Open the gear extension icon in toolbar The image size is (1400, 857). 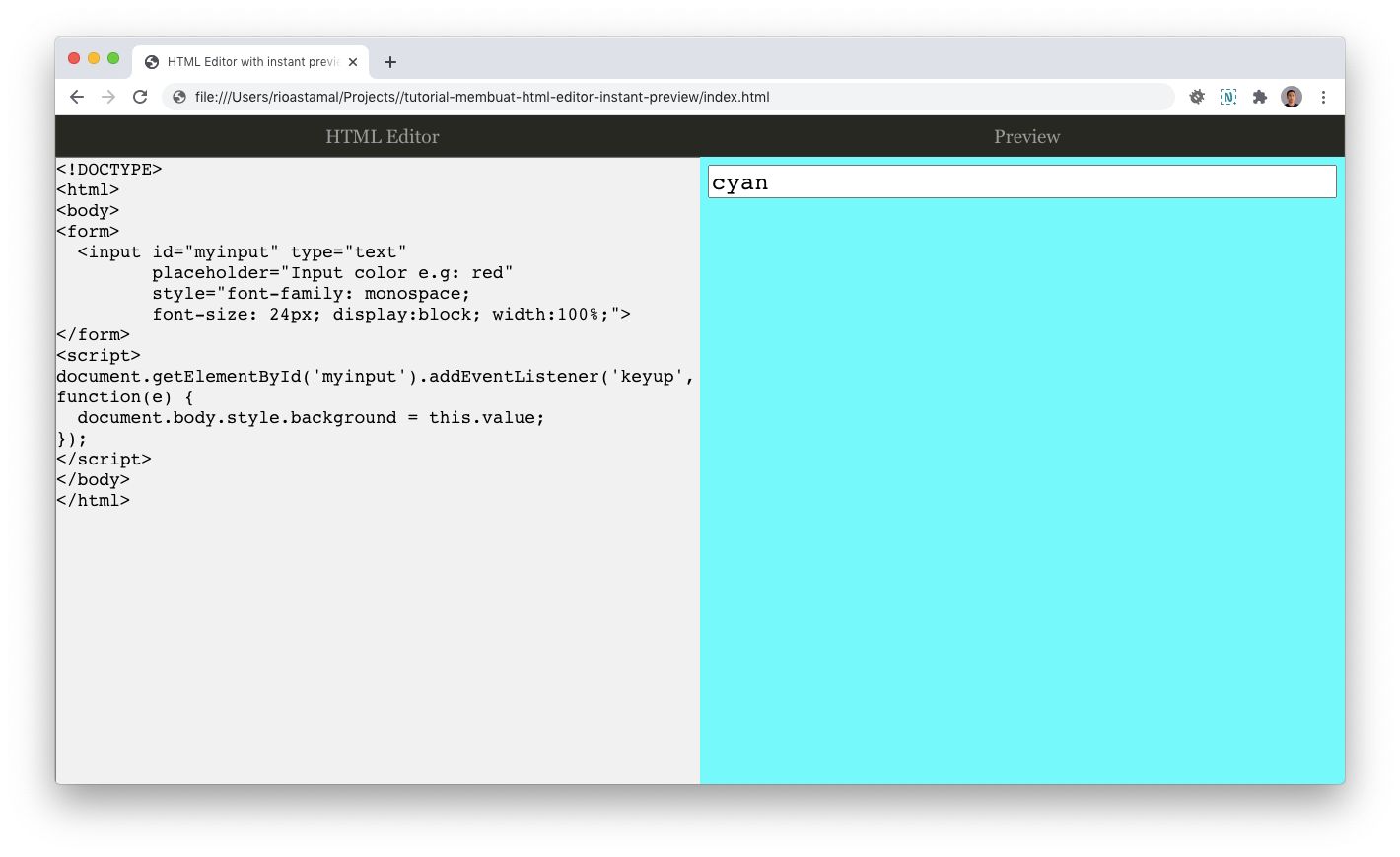point(1197,97)
